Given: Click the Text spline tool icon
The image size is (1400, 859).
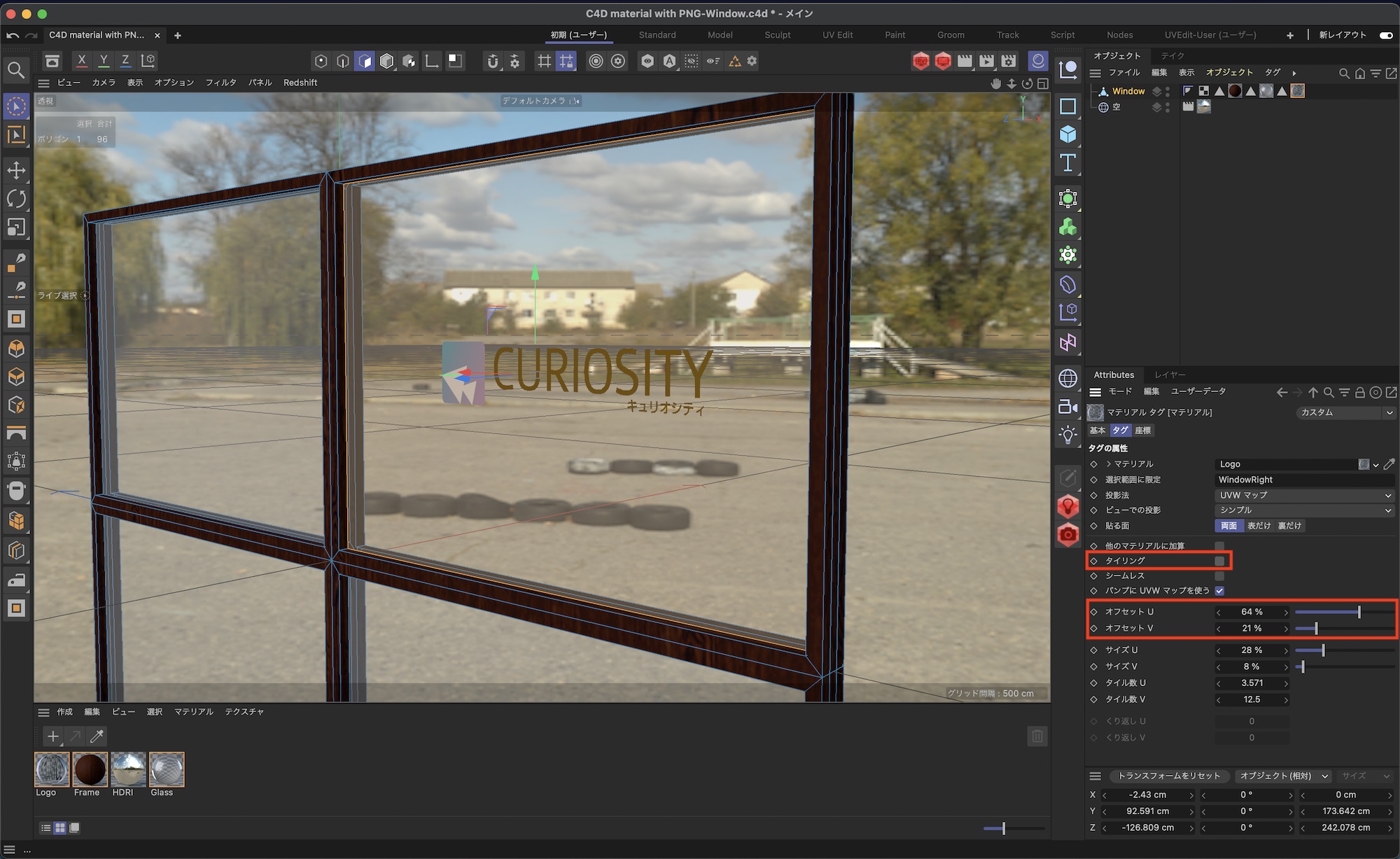Looking at the screenshot, I should tap(1067, 162).
